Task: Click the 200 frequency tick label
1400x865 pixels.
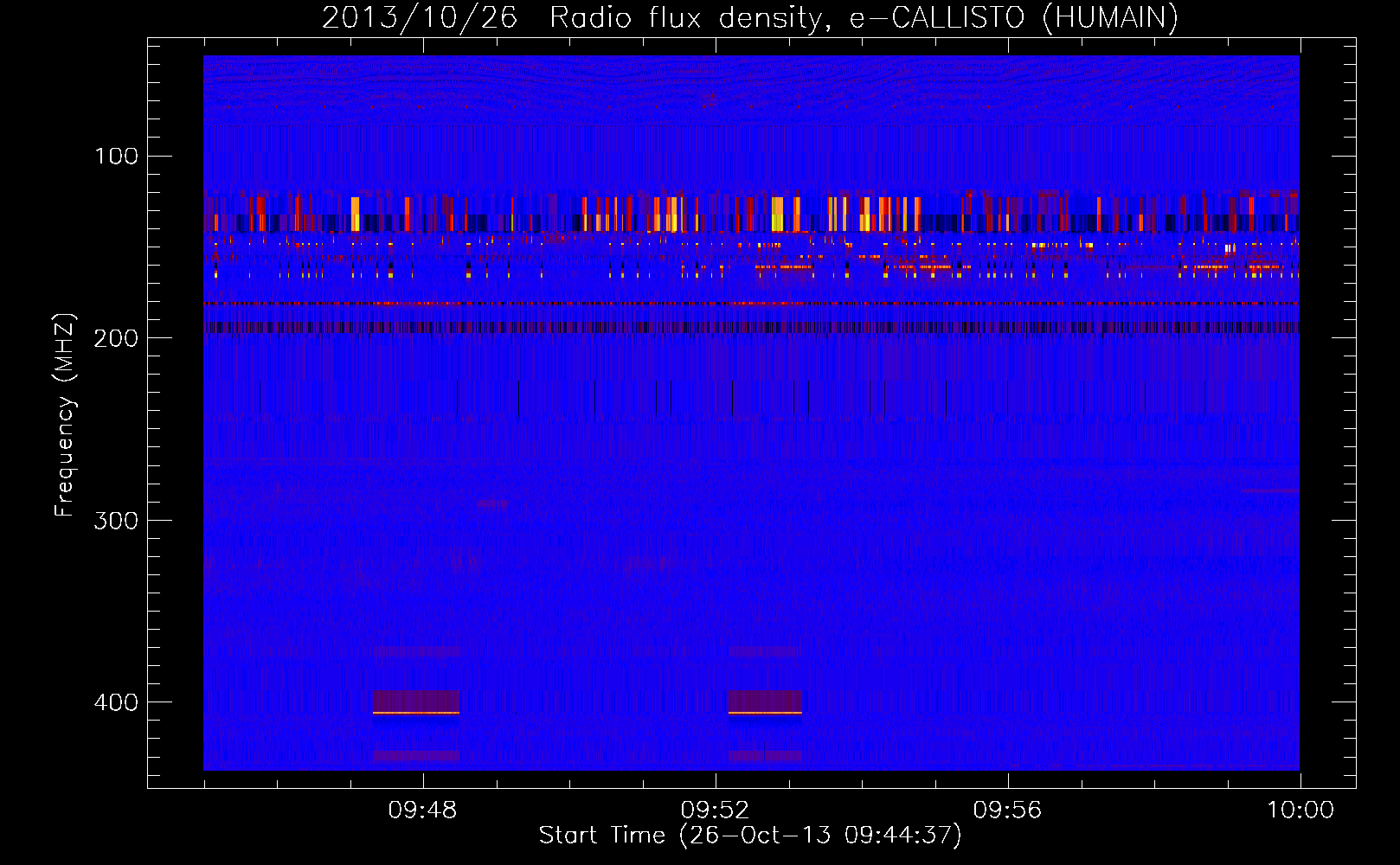Action: (117, 338)
